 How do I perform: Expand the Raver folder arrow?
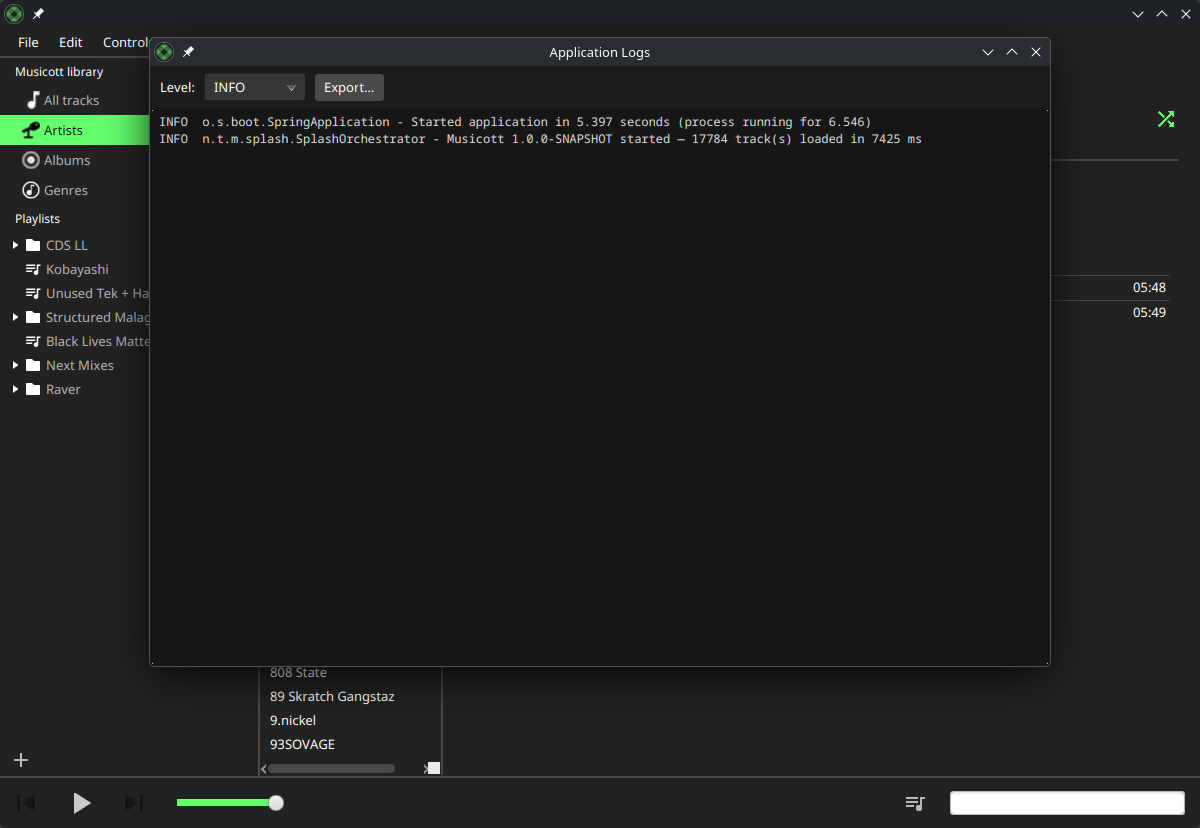[x=15, y=389]
